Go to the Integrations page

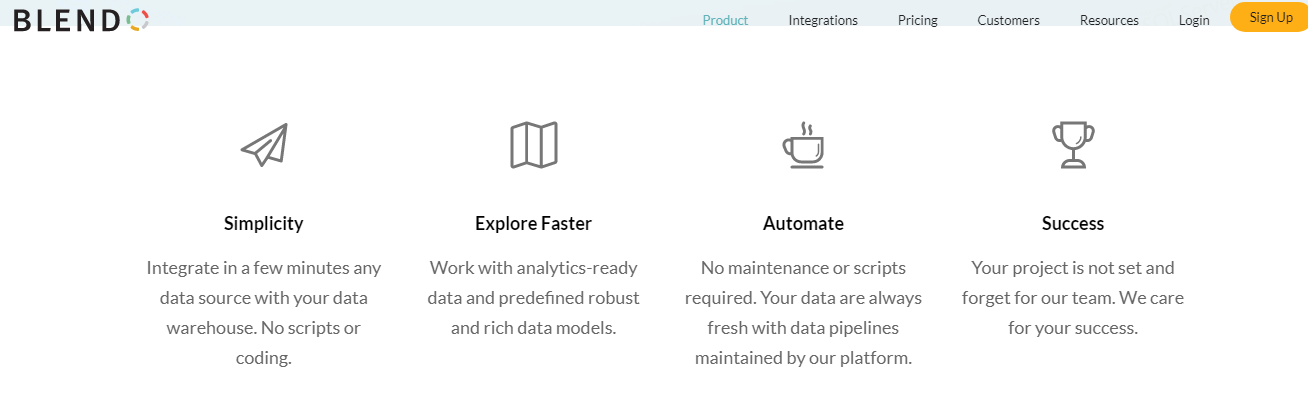(x=823, y=20)
